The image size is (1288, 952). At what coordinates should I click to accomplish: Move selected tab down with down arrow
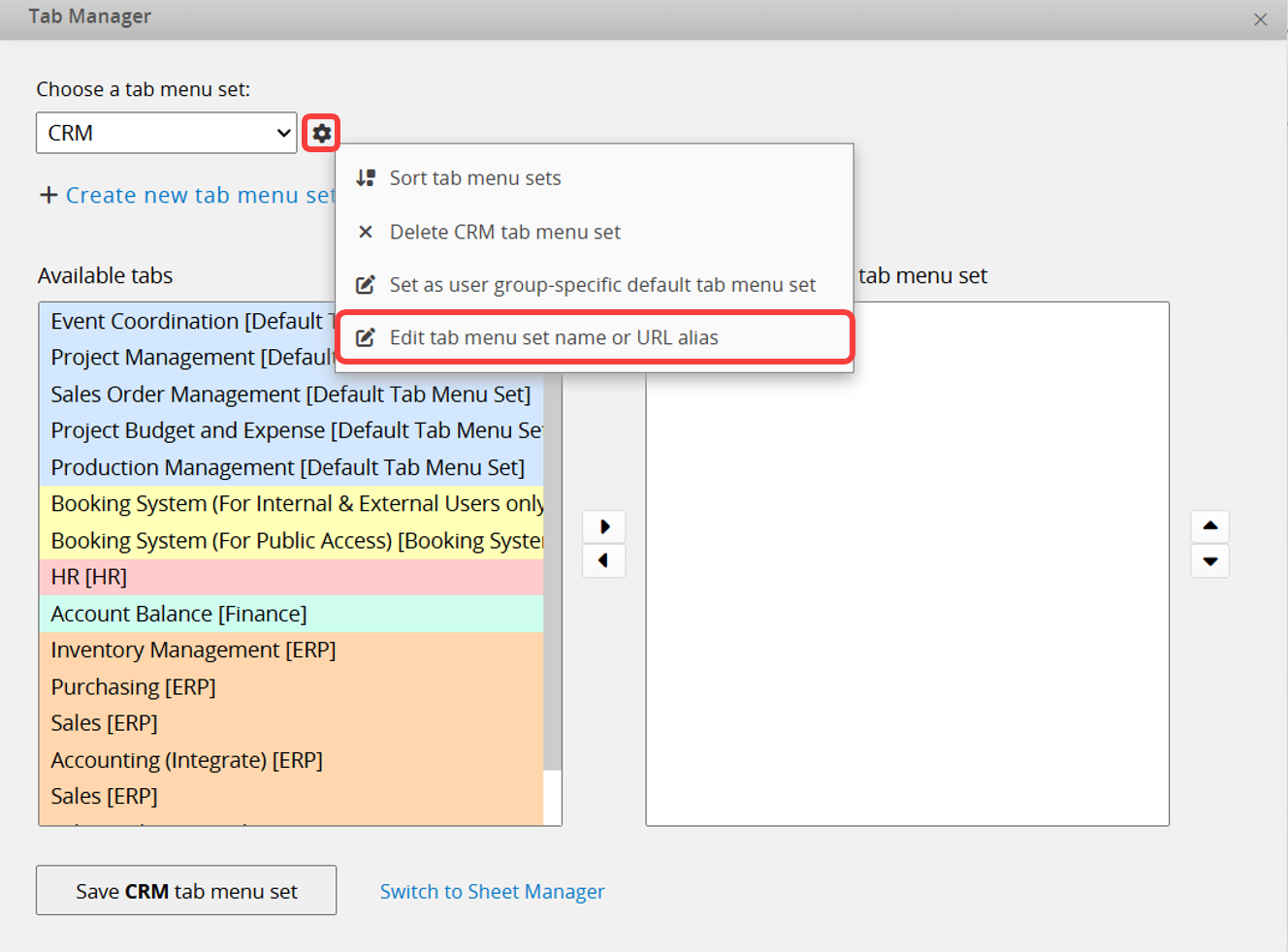(1209, 561)
